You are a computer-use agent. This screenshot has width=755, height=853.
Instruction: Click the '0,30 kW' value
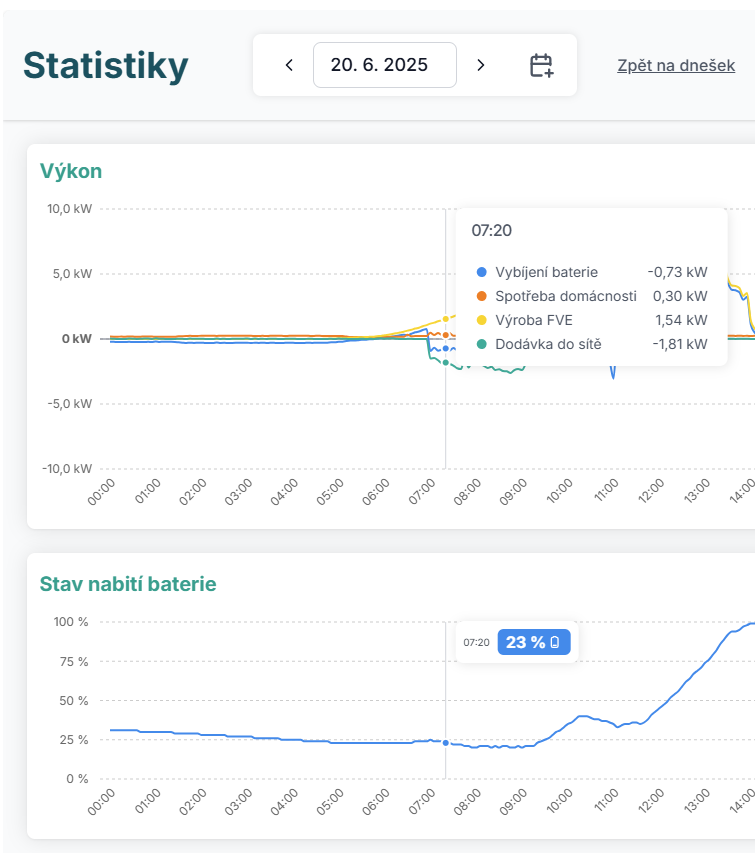pyautogui.click(x=680, y=296)
